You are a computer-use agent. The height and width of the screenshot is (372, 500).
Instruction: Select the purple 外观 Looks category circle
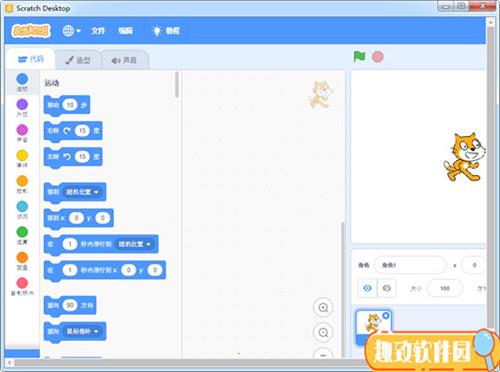coord(22,104)
